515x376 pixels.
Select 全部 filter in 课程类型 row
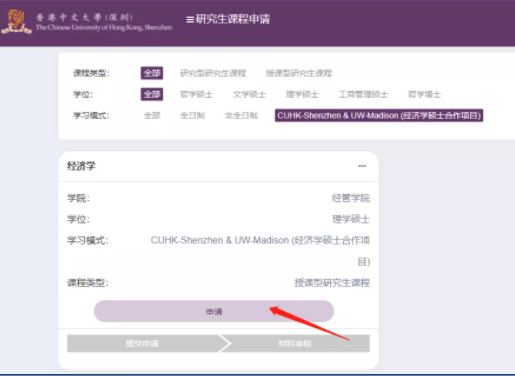pos(152,73)
